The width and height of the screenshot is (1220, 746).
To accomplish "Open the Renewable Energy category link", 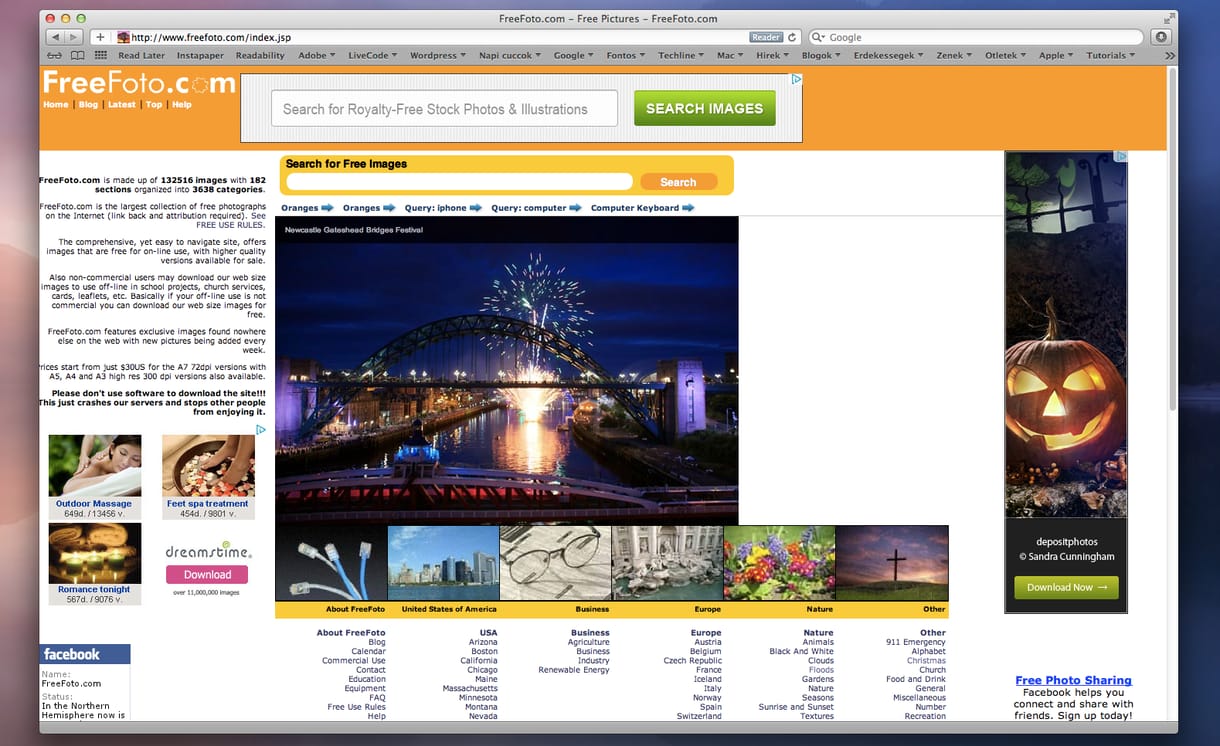I will click(574, 670).
